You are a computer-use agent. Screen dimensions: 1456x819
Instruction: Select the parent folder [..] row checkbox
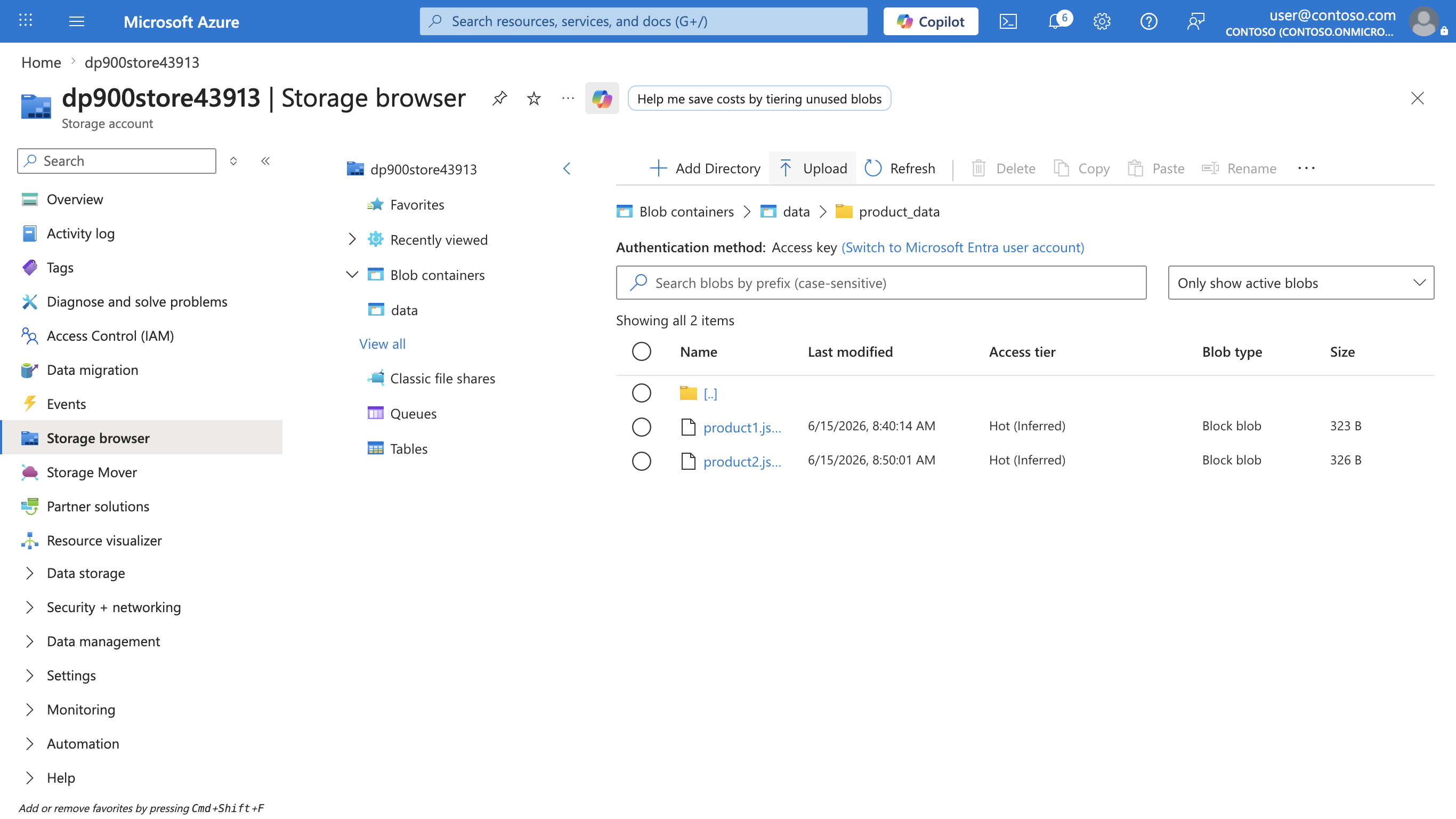point(641,392)
